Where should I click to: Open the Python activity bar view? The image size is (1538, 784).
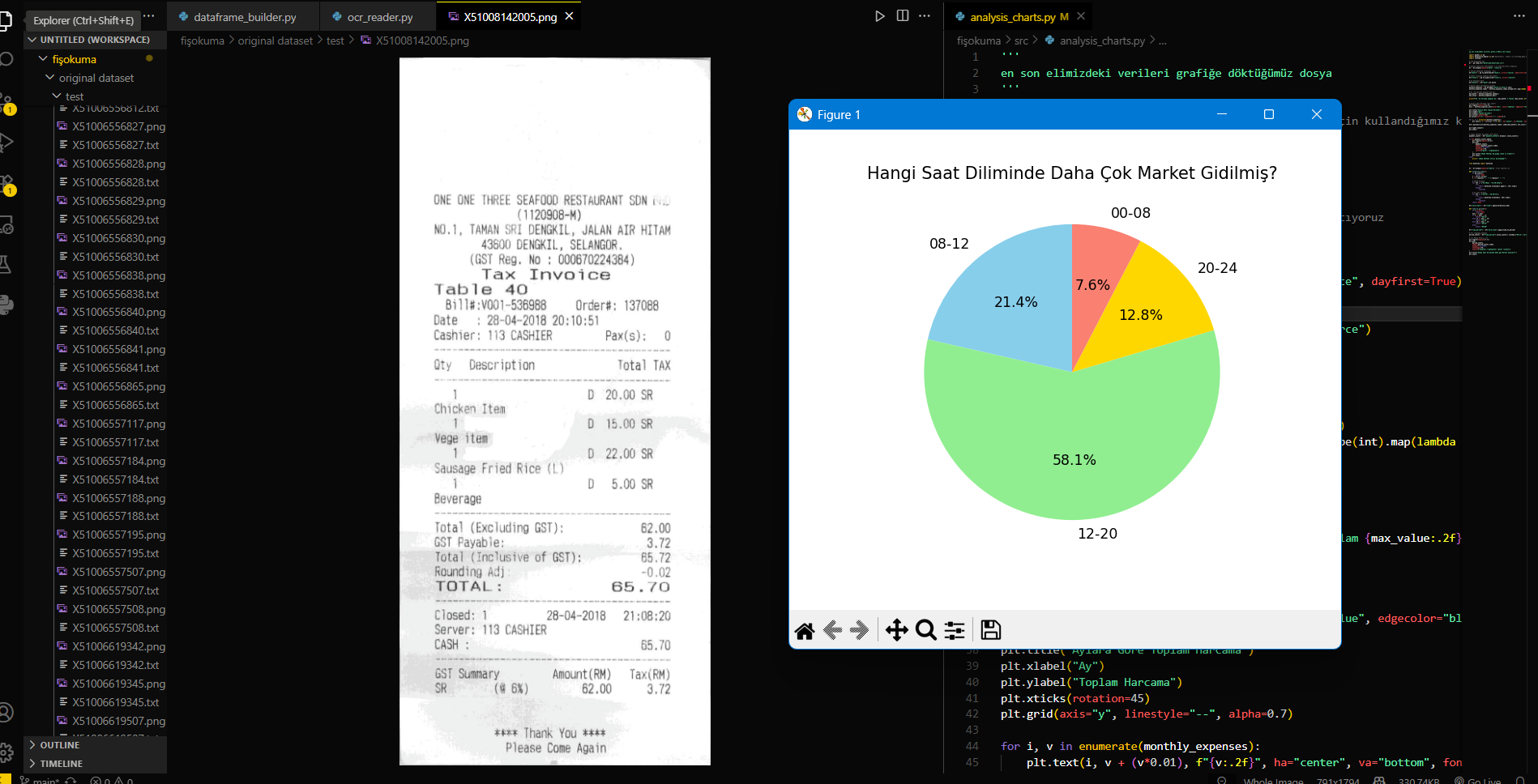pyautogui.click(x=5, y=305)
